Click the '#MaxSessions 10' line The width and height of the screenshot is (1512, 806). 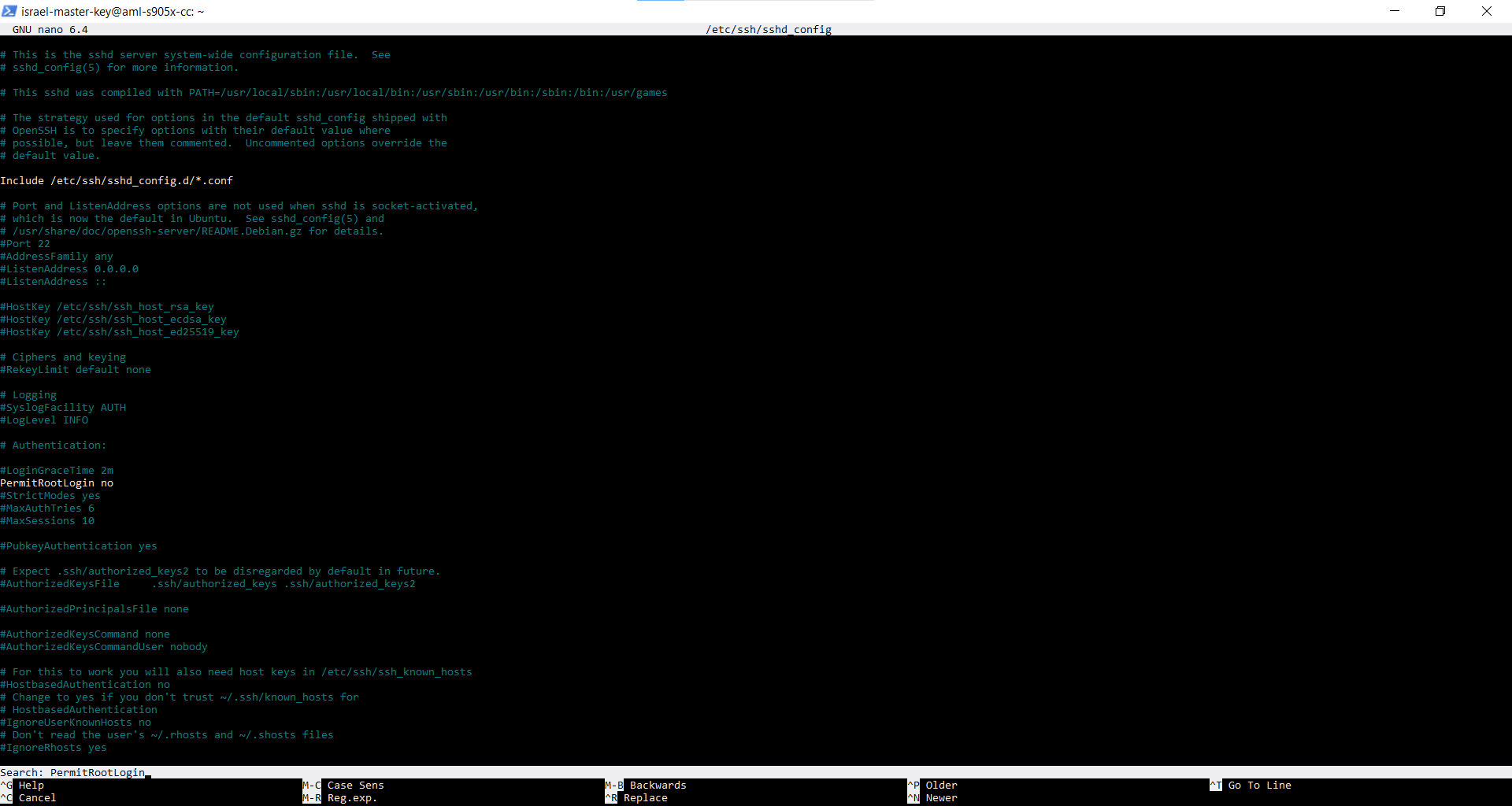point(47,520)
